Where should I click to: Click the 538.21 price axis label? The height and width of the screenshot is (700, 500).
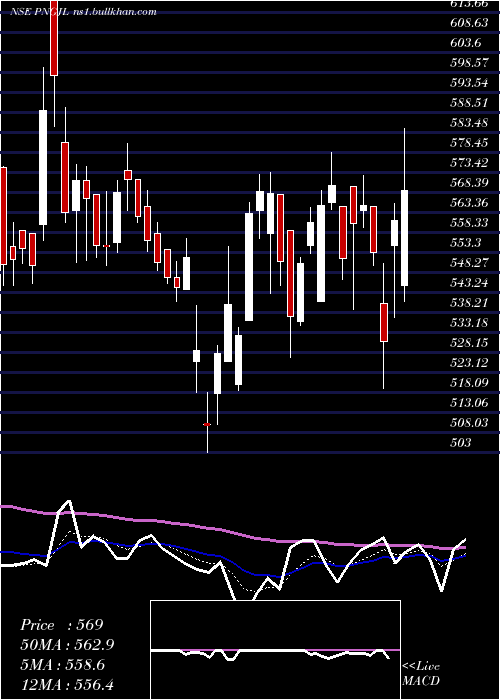(469, 303)
